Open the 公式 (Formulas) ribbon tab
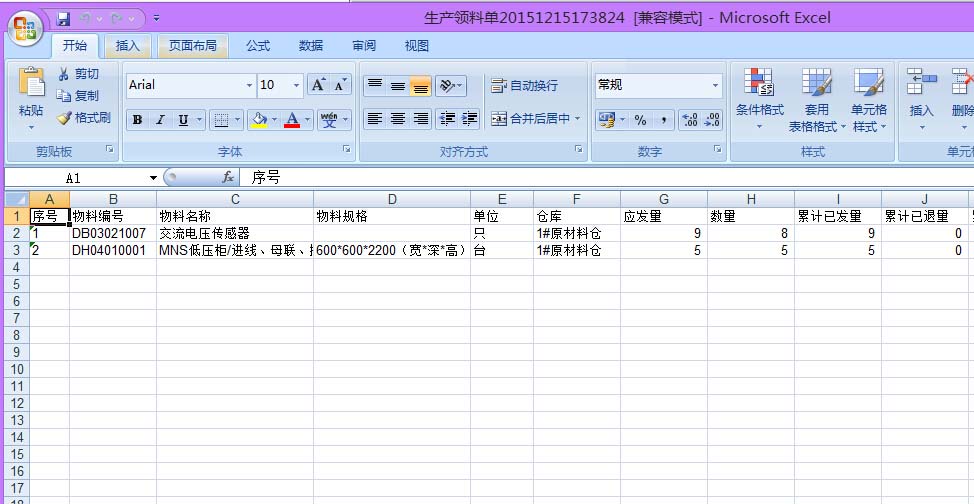Image resolution: width=974 pixels, height=504 pixels. click(258, 45)
